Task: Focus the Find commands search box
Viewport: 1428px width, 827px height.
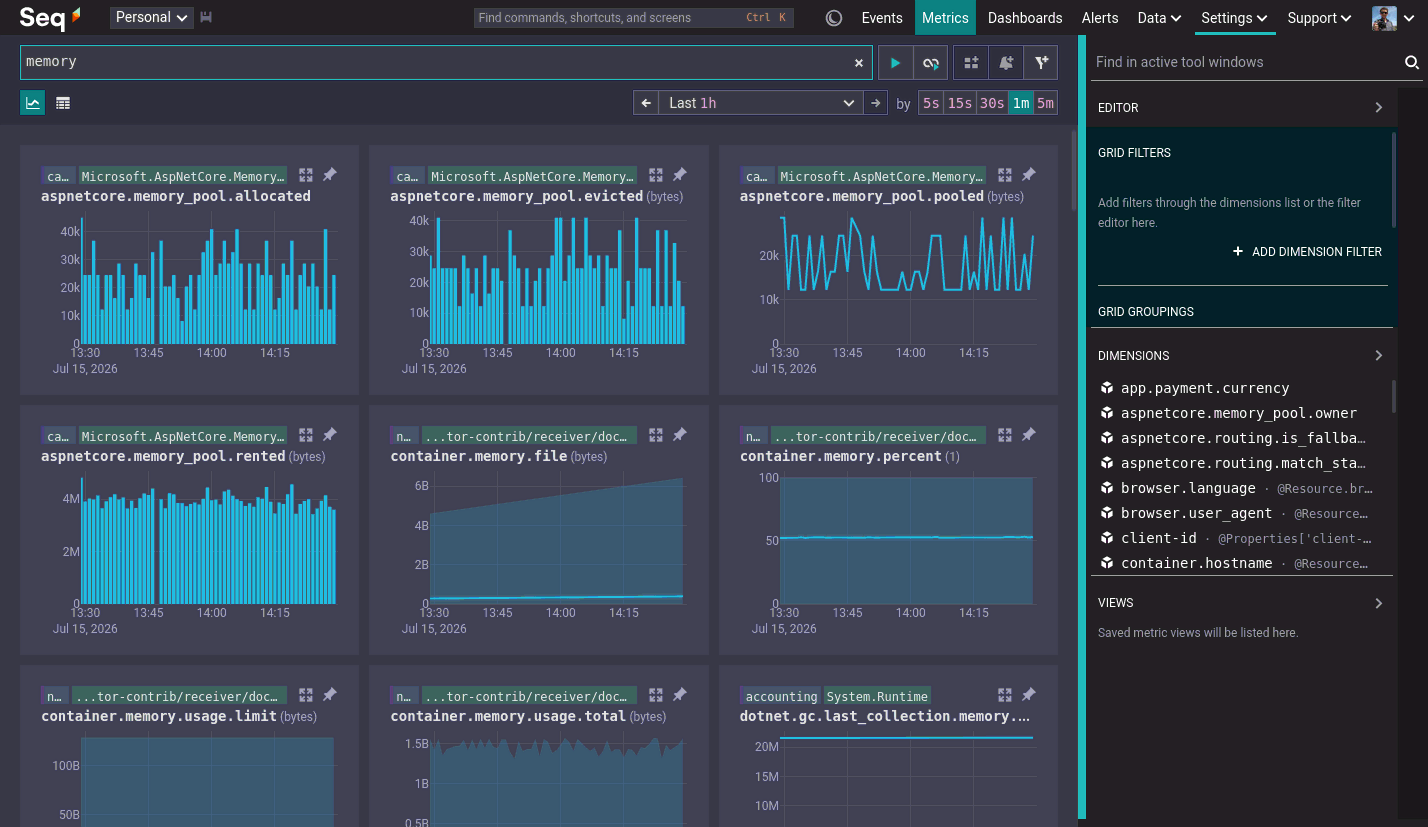Action: (x=634, y=18)
